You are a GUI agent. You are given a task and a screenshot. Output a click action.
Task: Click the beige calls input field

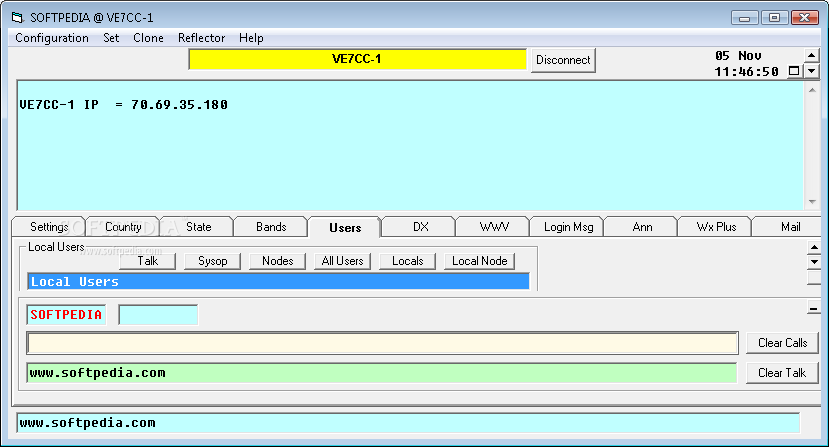[x=382, y=343]
